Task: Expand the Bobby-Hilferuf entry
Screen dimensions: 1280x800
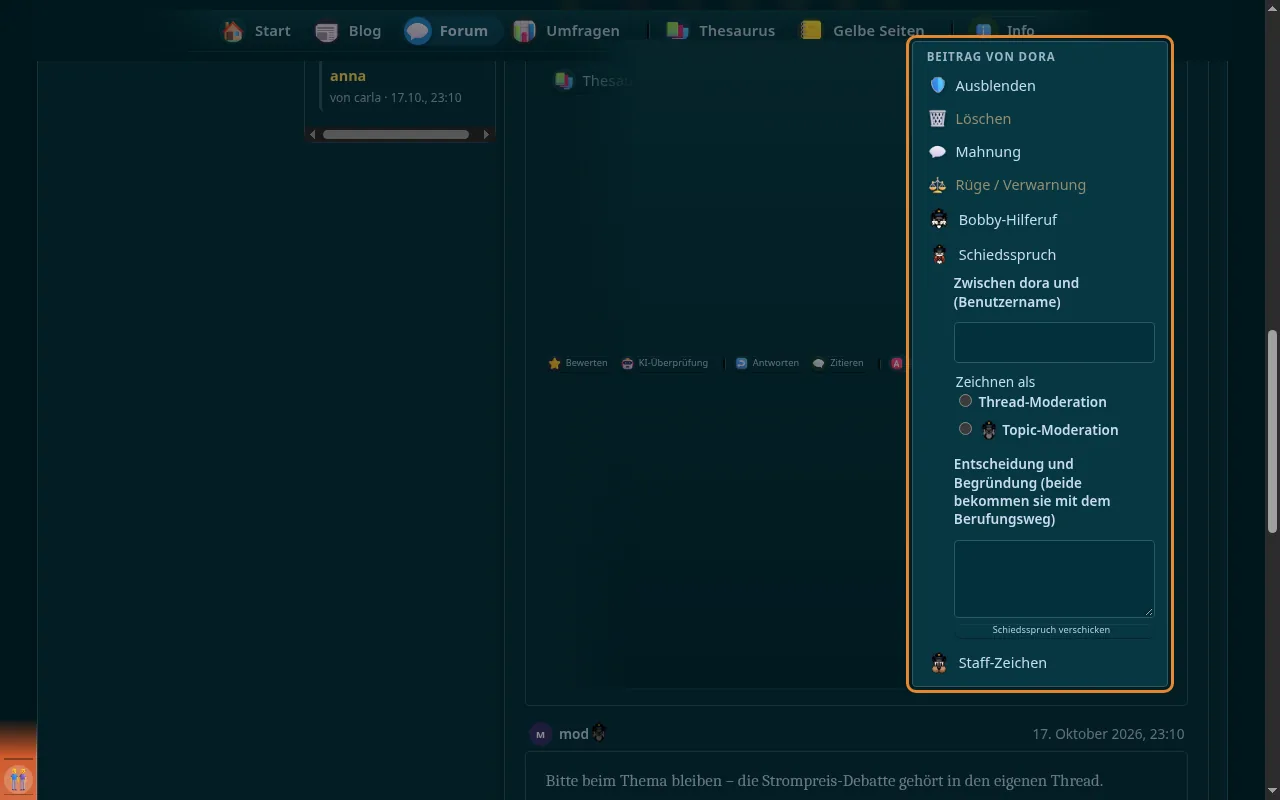Action: (1040, 219)
